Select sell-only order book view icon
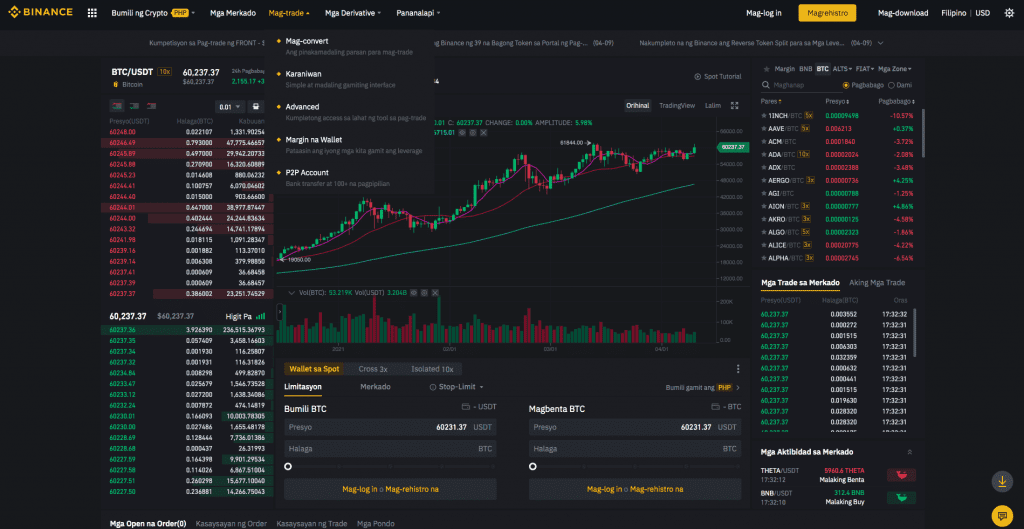 151,106
